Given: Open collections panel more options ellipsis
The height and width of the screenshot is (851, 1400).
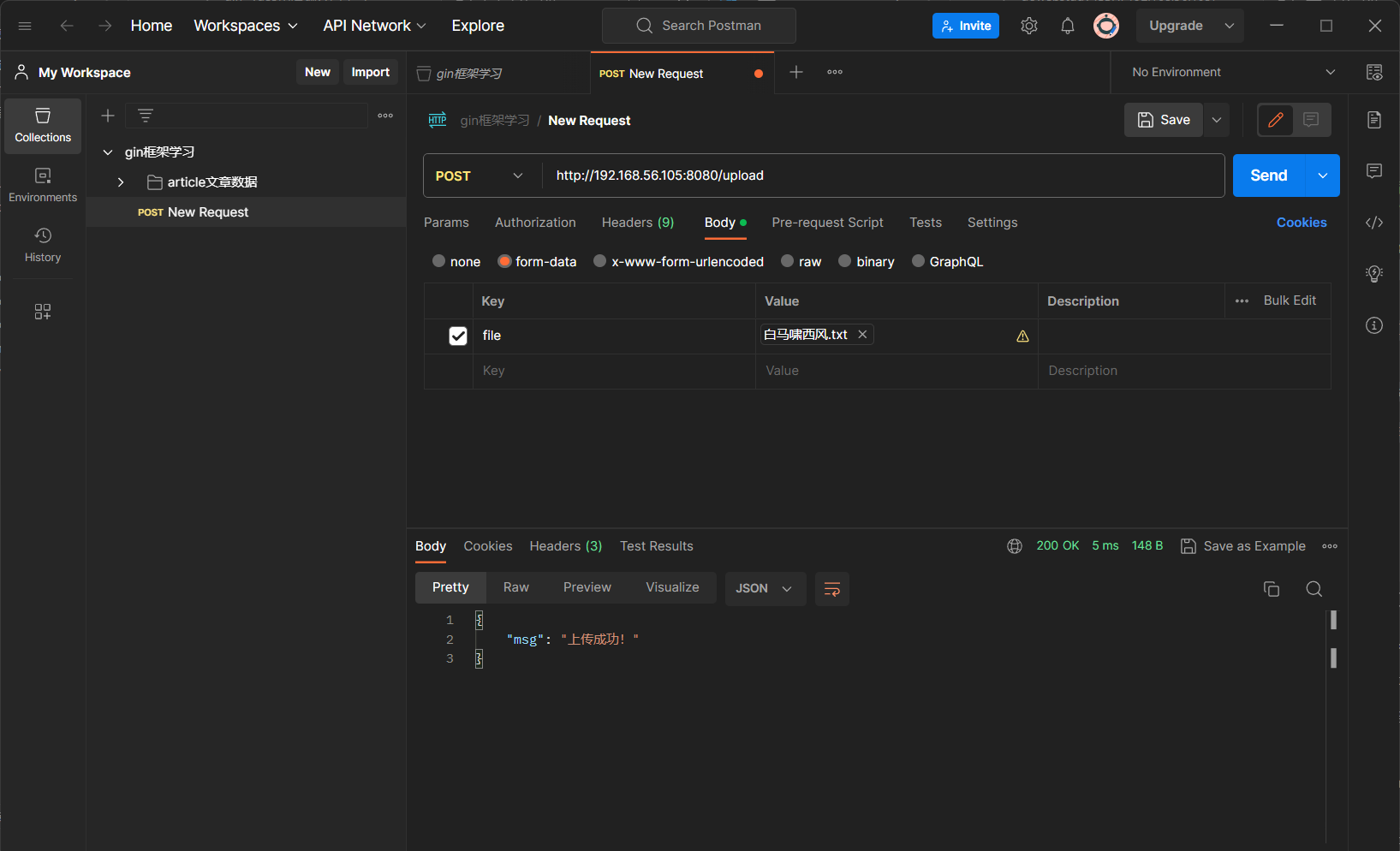Looking at the screenshot, I should tap(385, 116).
